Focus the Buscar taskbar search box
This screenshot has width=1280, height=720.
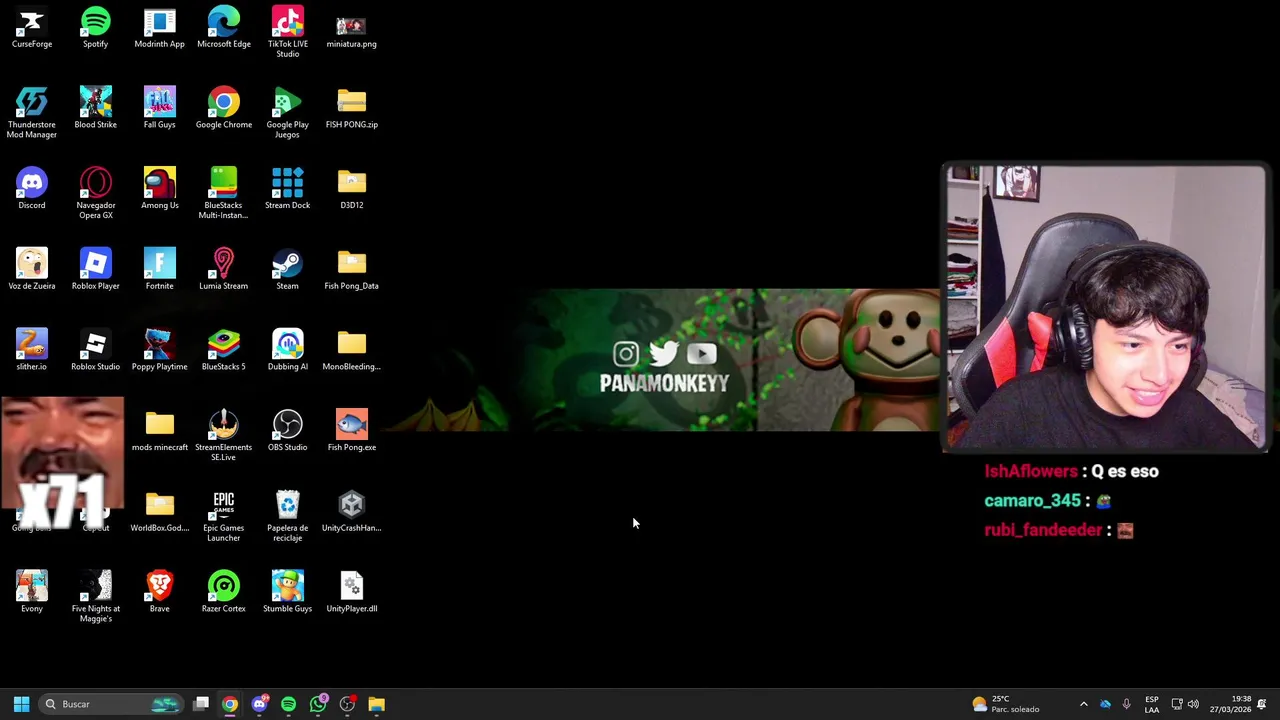point(111,704)
